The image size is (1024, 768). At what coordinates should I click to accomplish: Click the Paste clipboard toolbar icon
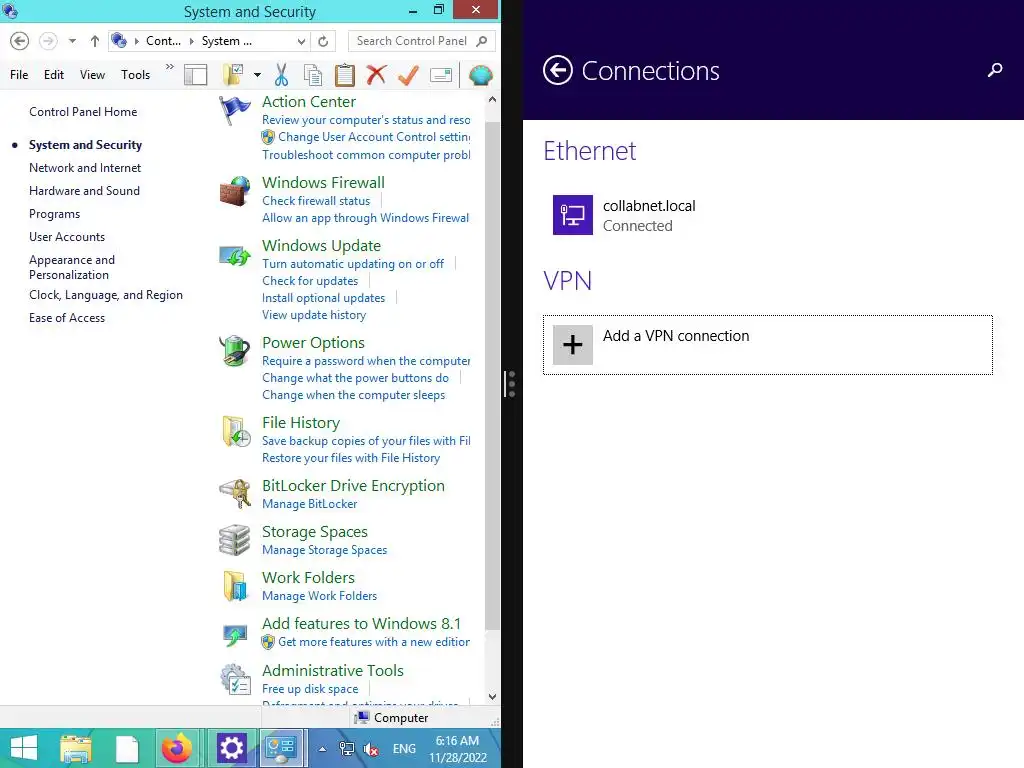click(x=345, y=75)
